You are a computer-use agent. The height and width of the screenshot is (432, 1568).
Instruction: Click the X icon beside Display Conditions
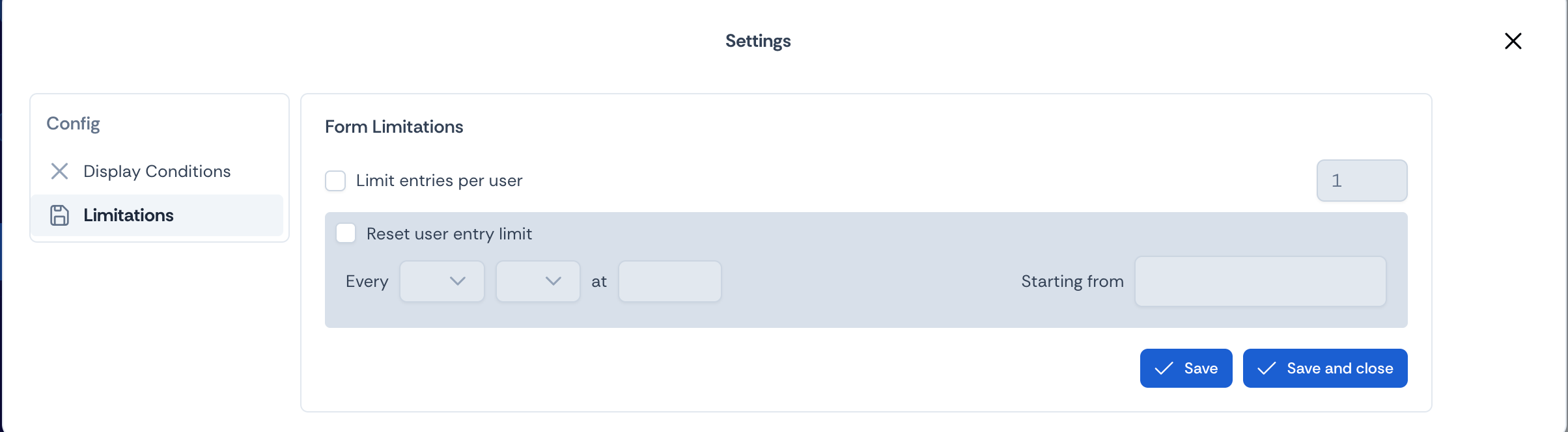point(59,171)
